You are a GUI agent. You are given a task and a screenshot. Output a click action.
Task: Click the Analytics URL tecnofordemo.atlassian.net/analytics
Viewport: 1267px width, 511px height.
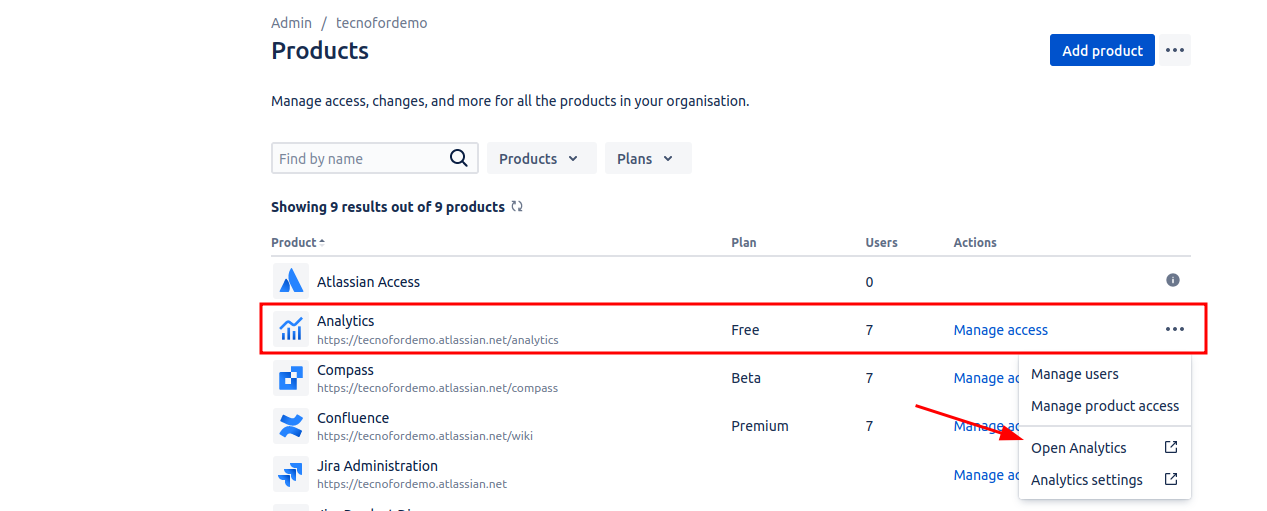(437, 340)
